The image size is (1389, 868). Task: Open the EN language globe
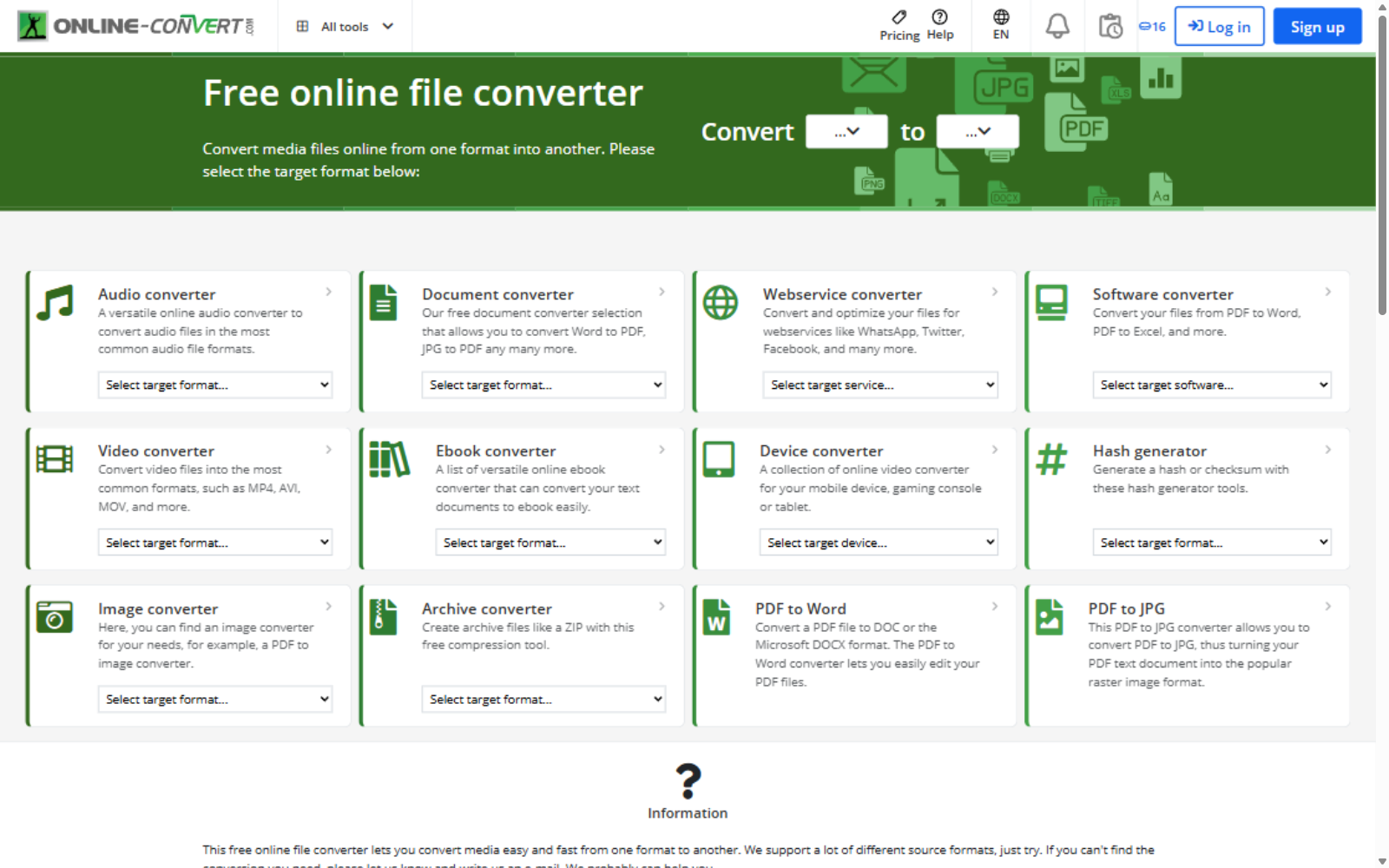pyautogui.click(x=1001, y=17)
